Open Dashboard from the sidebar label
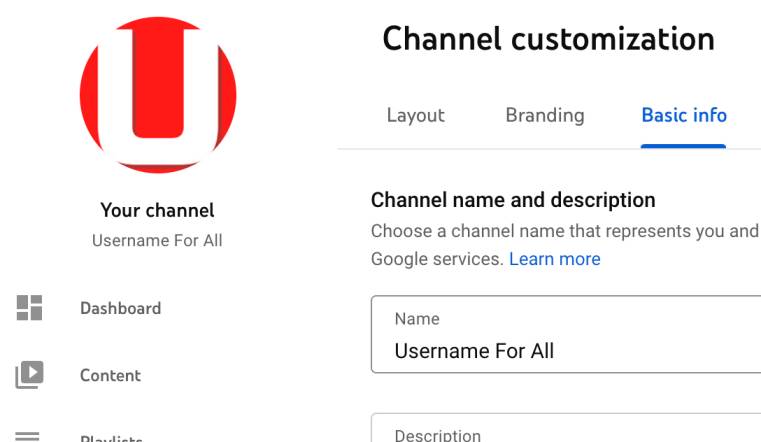The height and width of the screenshot is (442, 761). tap(120, 308)
